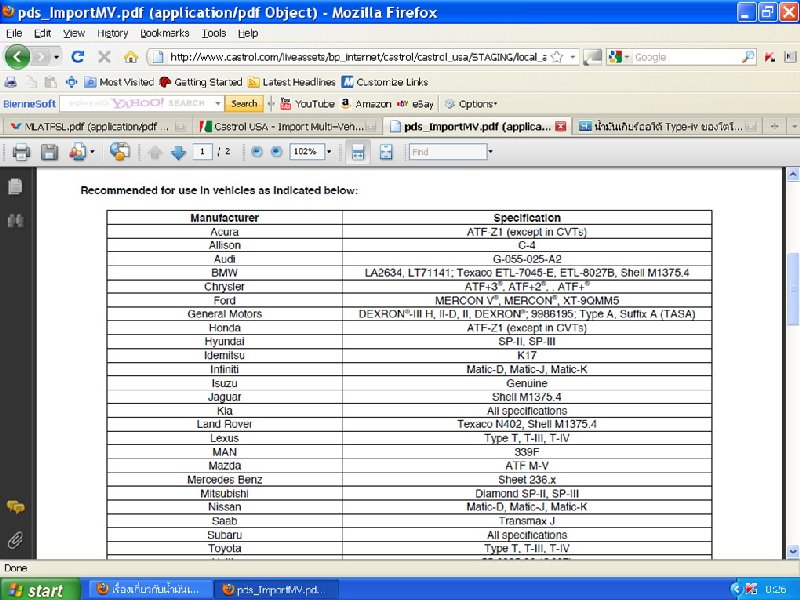Open the Comments panel in sidebar
Screen dimensions: 800x600
tap(15, 508)
